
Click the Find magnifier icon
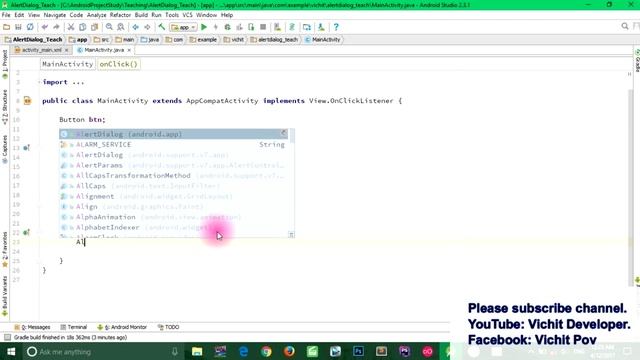pos(109,27)
